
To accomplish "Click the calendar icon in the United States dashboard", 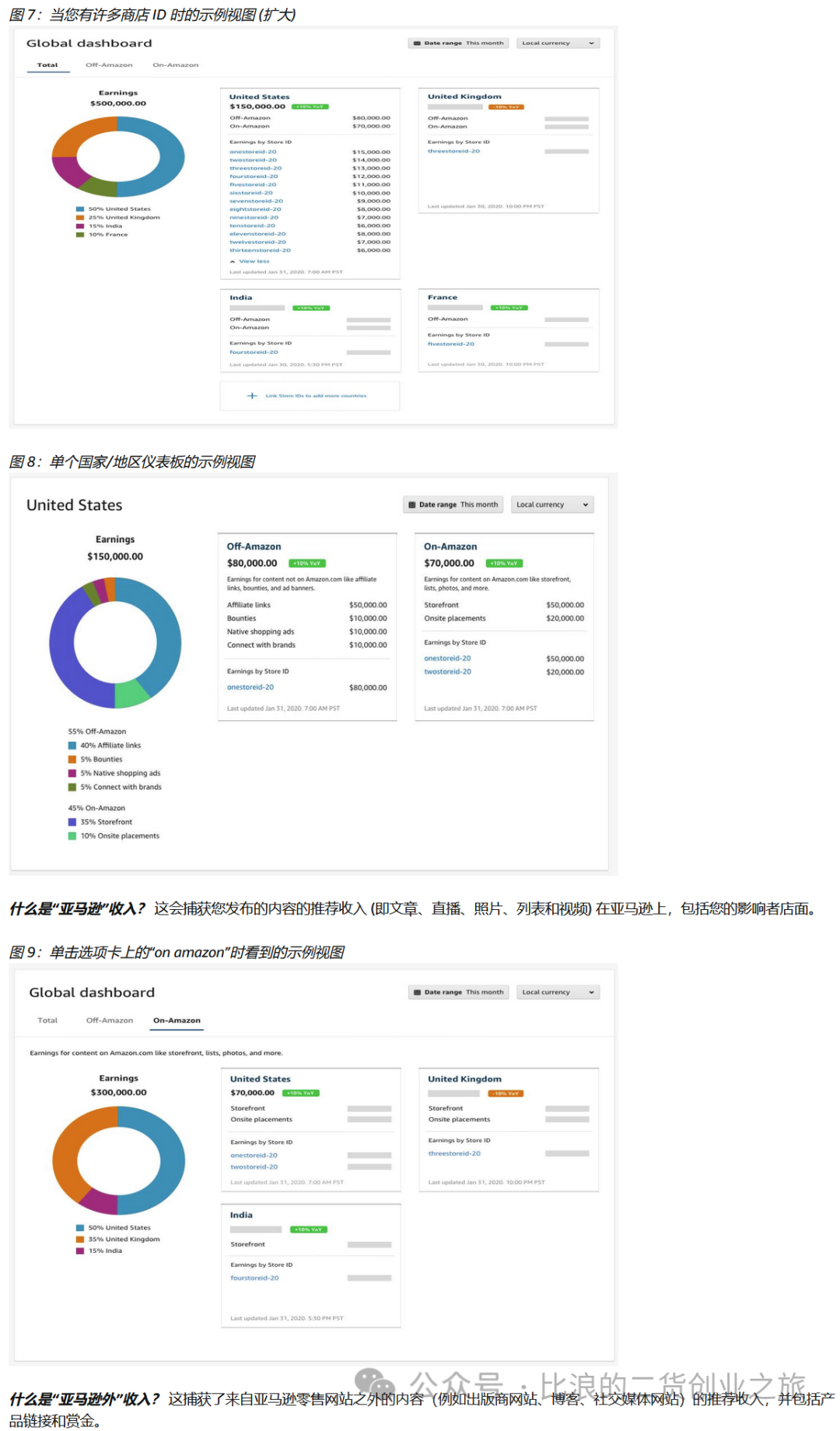I will (x=412, y=505).
